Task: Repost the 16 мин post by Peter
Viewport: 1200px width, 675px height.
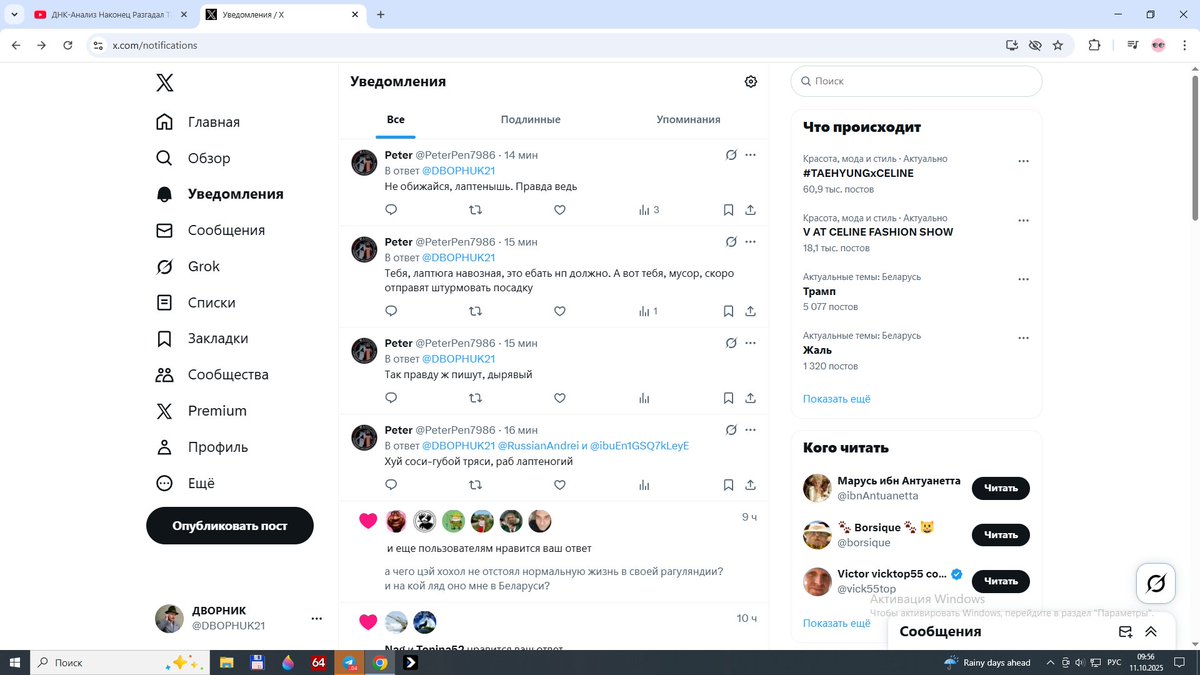Action: point(475,485)
